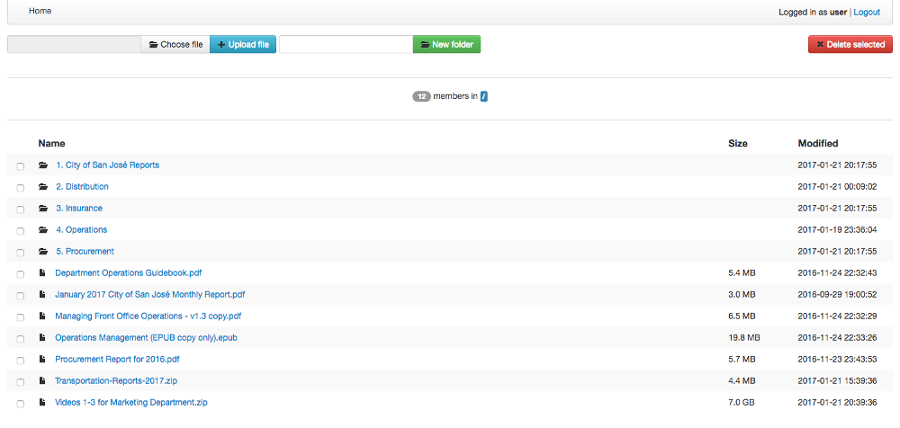
Task: Click file icon beside Videos 1-3 for Marketing Department.zip
Action: [x=42, y=403]
